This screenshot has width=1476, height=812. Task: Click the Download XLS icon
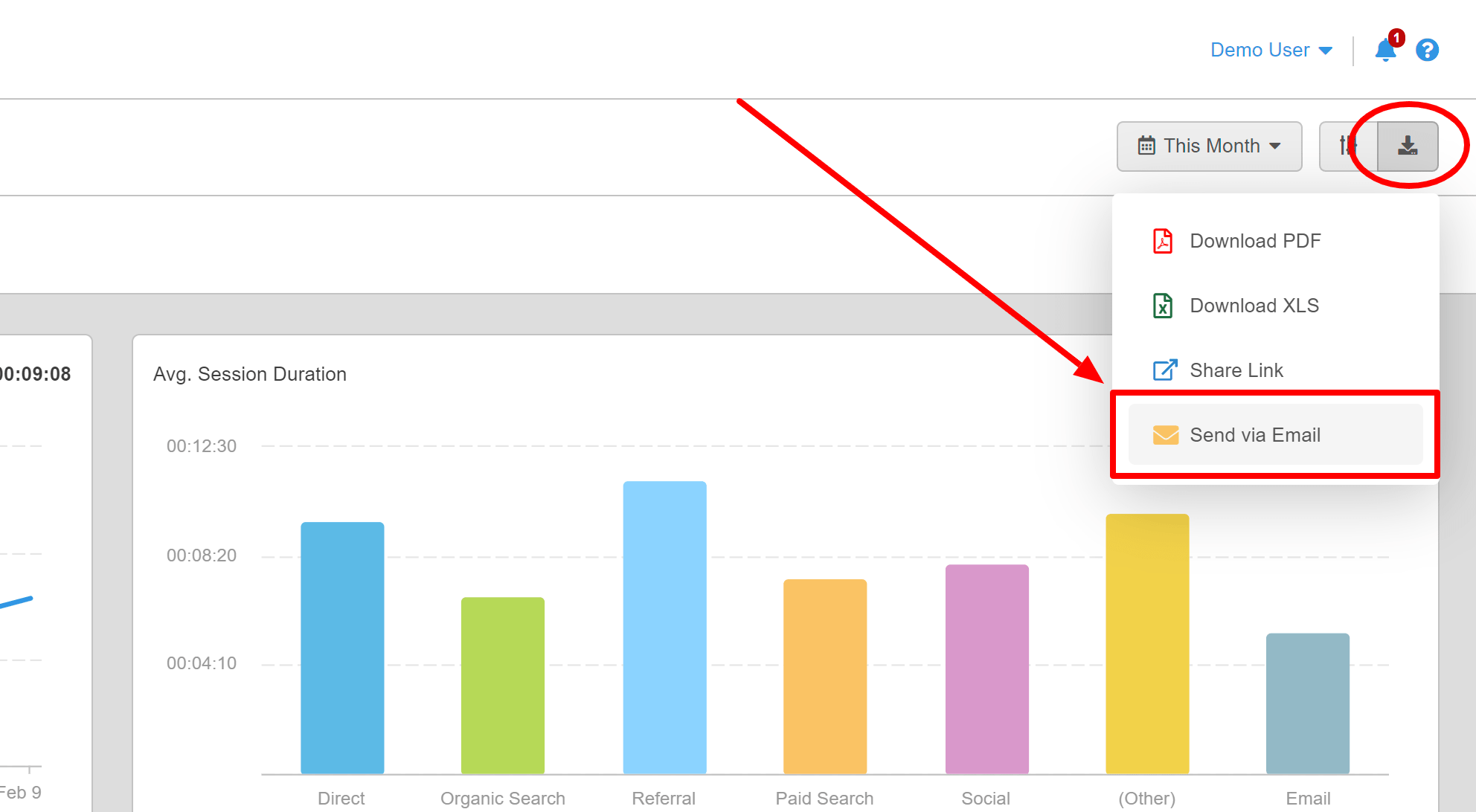click(1161, 305)
